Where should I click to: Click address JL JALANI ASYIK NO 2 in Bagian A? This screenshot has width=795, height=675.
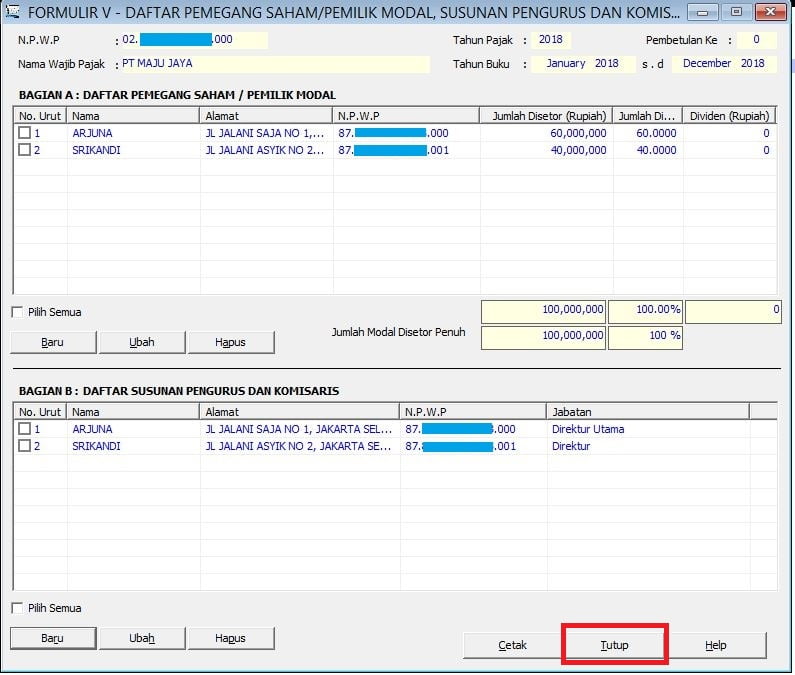(x=265, y=151)
